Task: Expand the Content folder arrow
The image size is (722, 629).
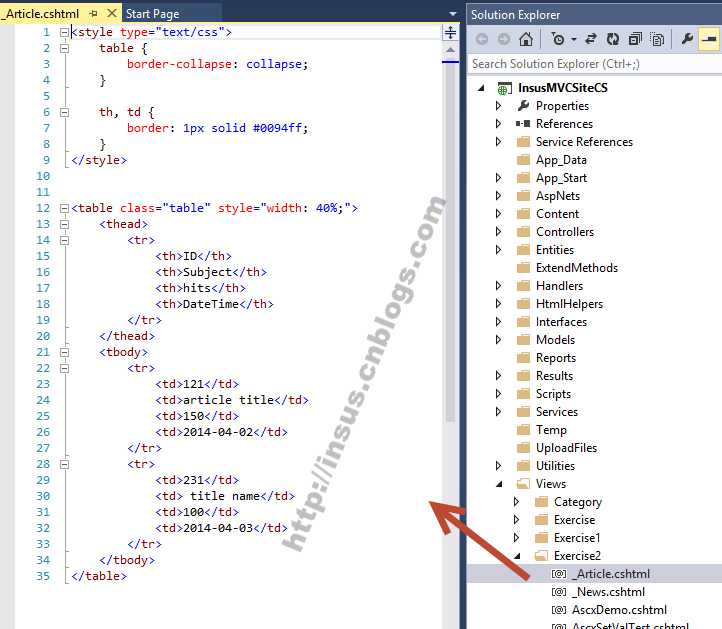Action: [498, 214]
